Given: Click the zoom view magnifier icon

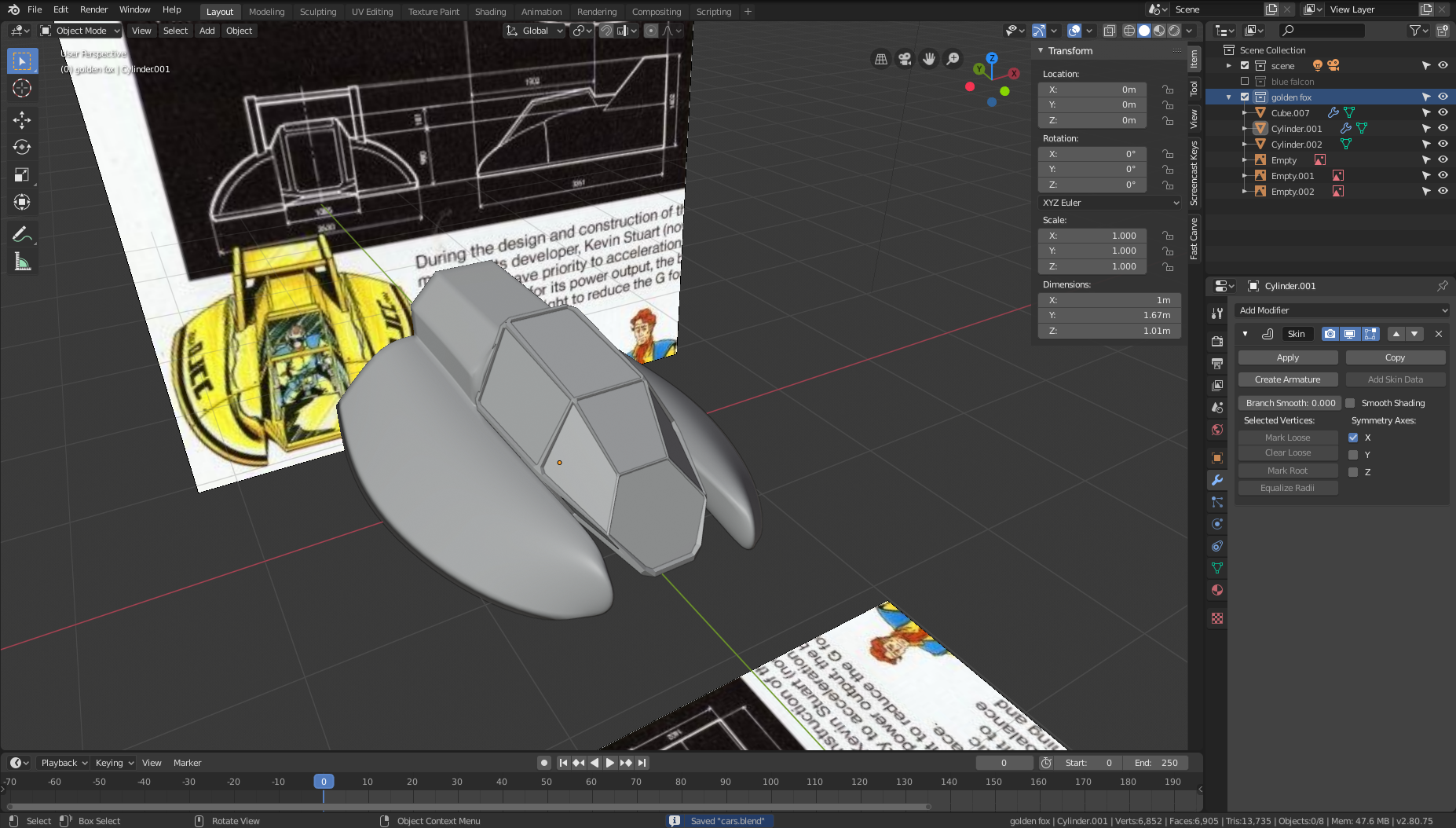Looking at the screenshot, I should coord(953,59).
